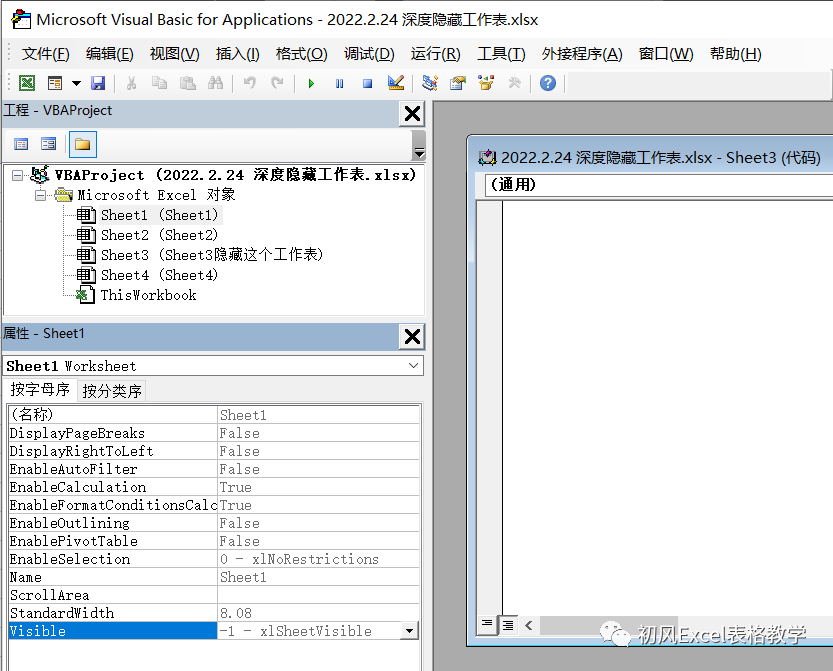Click the (名称) property value Sheet1
Image resolution: width=833 pixels, height=671 pixels.
pyautogui.click(x=318, y=415)
